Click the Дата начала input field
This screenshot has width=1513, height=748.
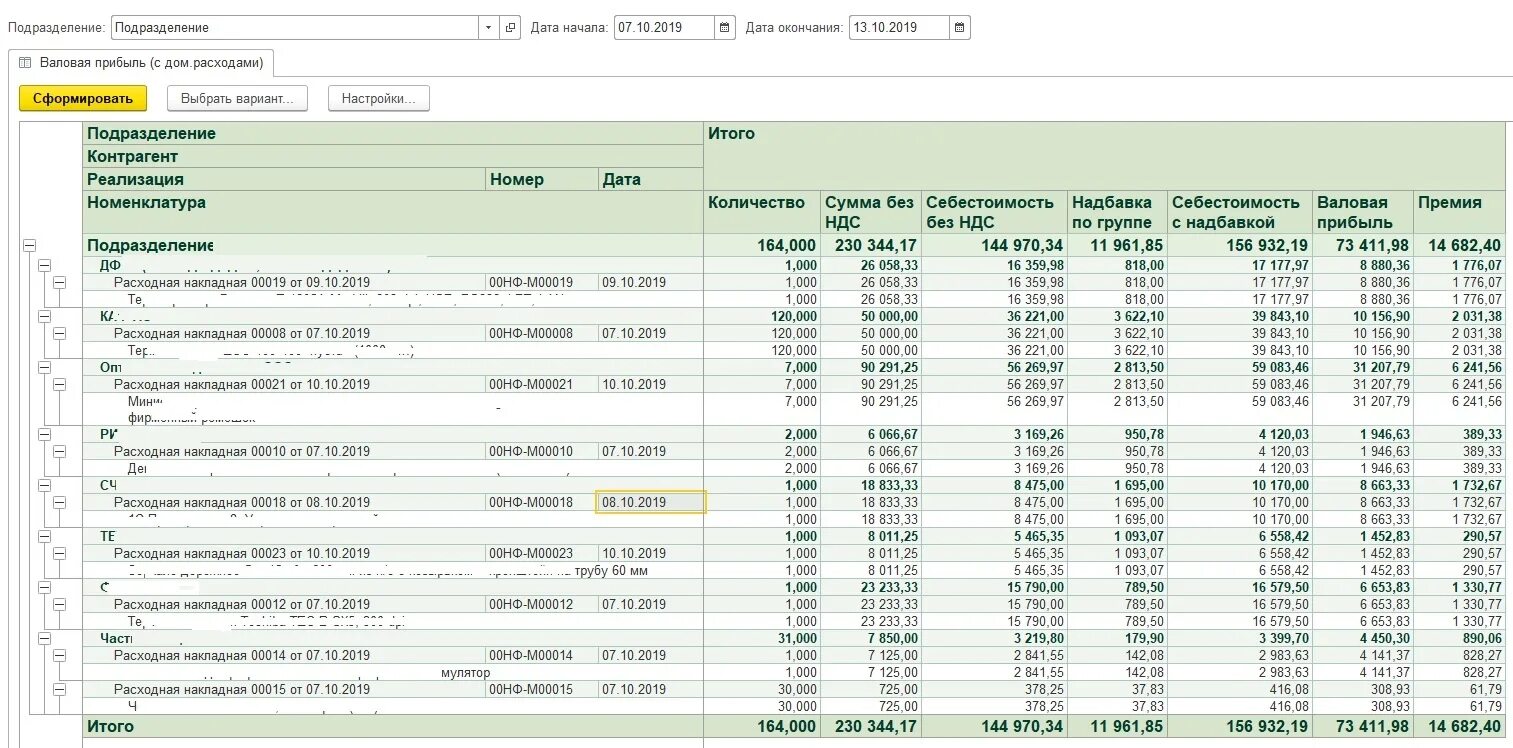664,28
